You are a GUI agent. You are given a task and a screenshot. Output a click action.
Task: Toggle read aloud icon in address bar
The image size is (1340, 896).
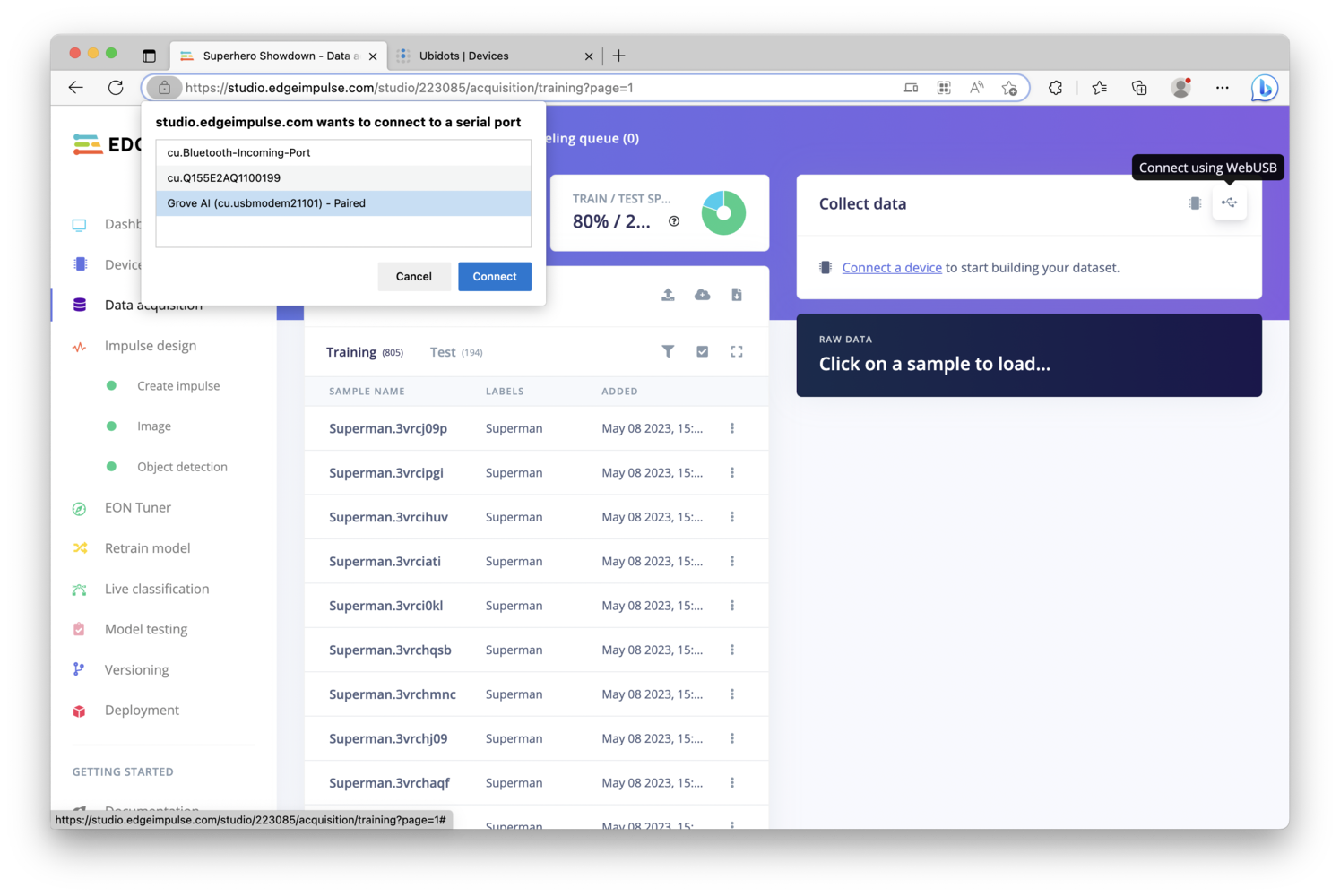(976, 88)
